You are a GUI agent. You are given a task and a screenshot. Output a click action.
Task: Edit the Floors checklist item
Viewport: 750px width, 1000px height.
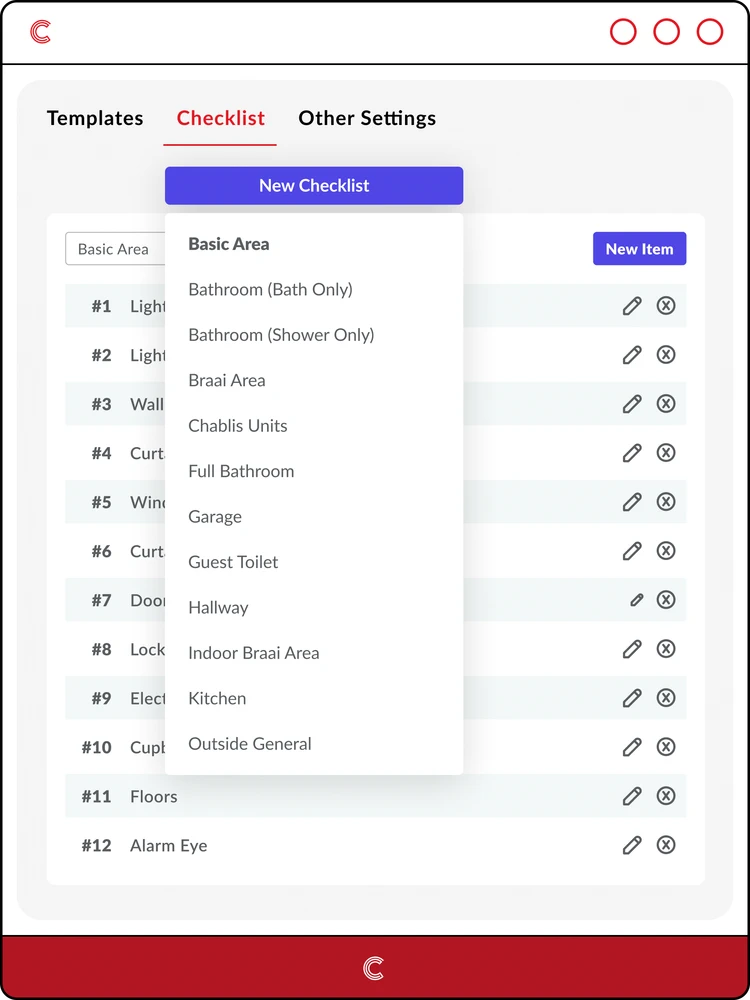pos(632,796)
